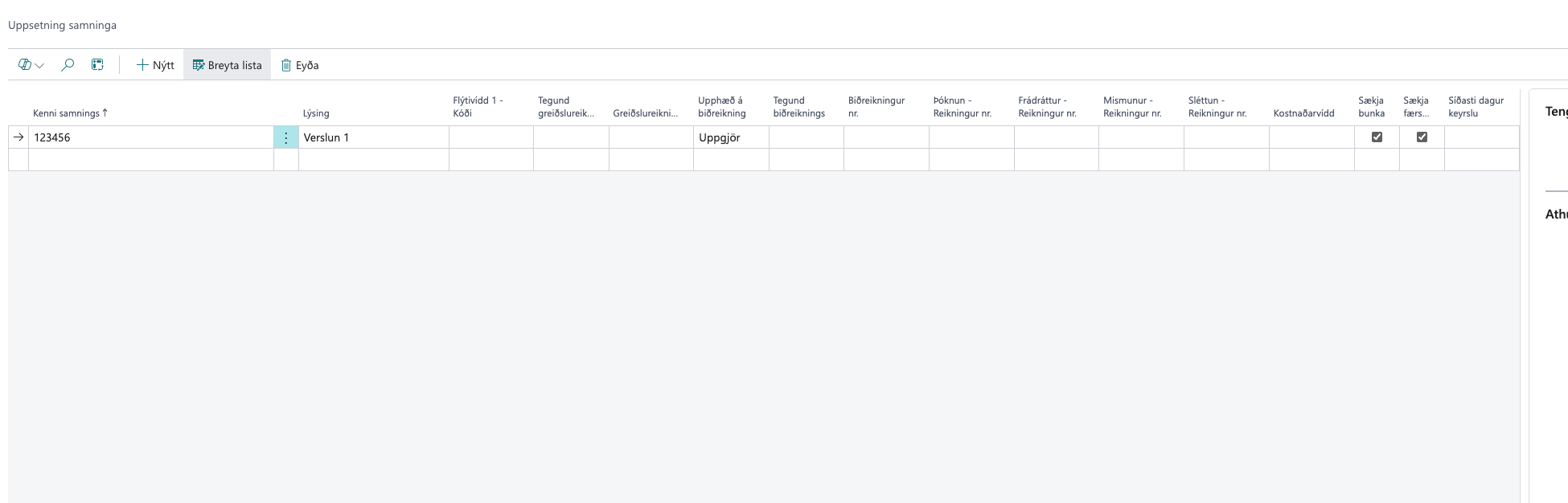Click the empty Síðasti dagur keyrslu cell
This screenshot has height=503, width=1568.
pyautogui.click(x=1481, y=137)
